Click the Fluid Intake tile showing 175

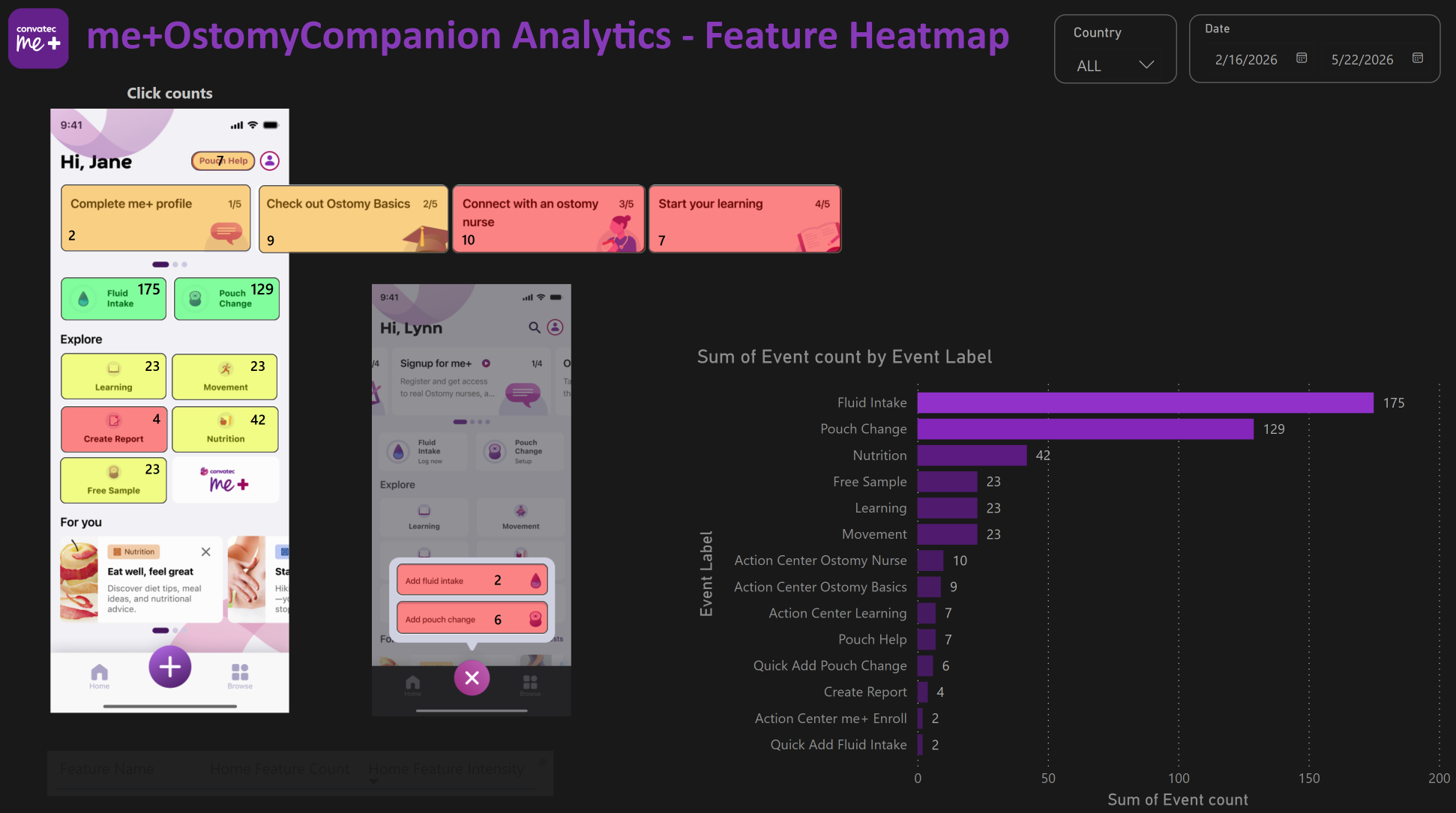[x=114, y=298]
